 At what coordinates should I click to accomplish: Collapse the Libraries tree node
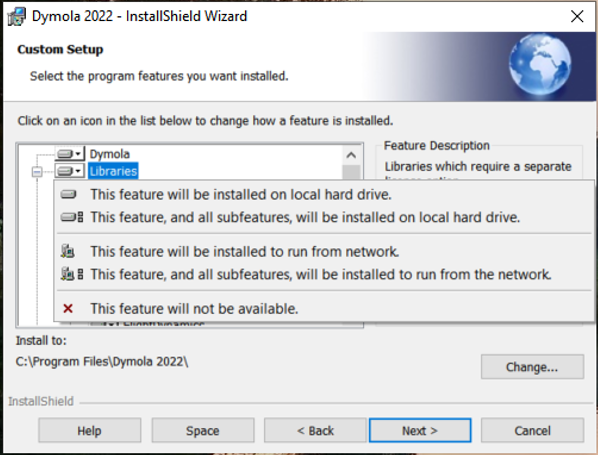click(x=37, y=172)
